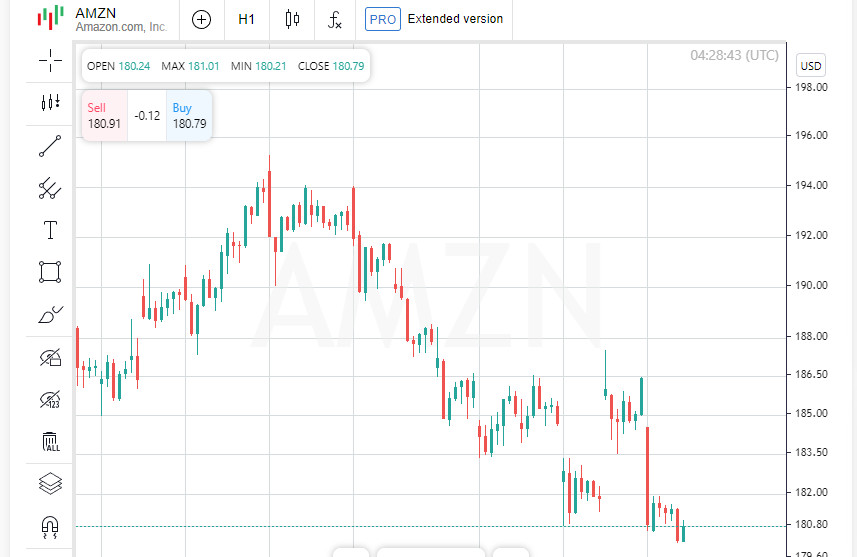Select the brush pattern drawing tool
857x557 pixels.
point(50,314)
